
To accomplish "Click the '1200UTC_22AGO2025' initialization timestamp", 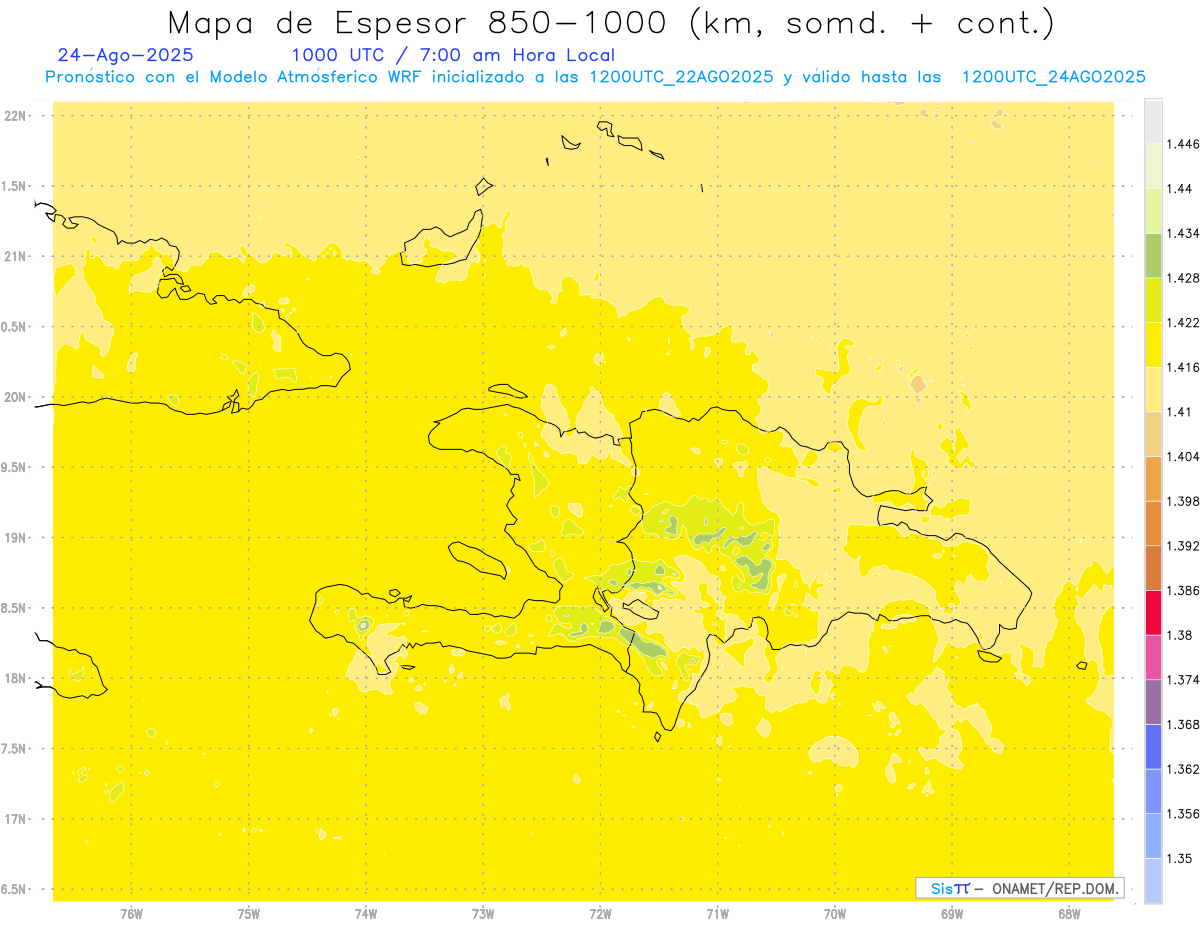I will click(683, 77).
